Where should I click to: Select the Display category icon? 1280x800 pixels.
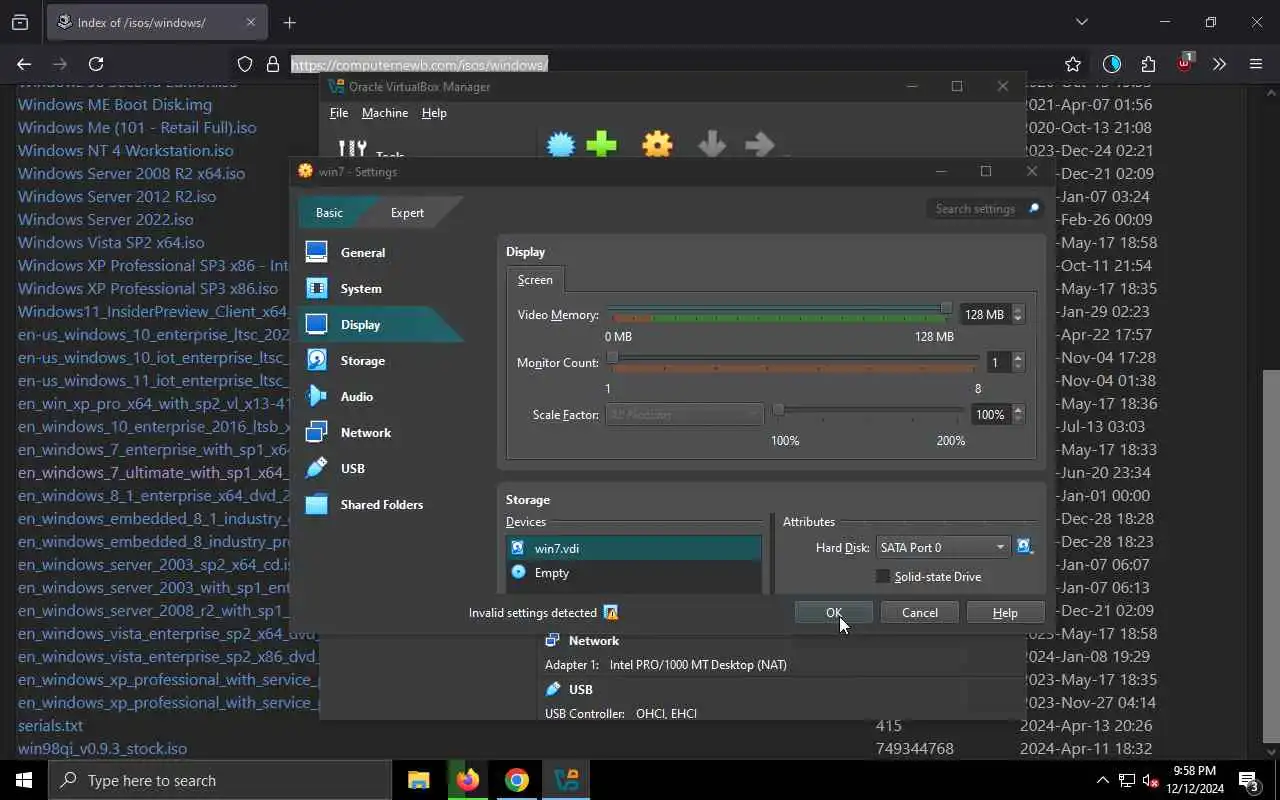point(316,324)
